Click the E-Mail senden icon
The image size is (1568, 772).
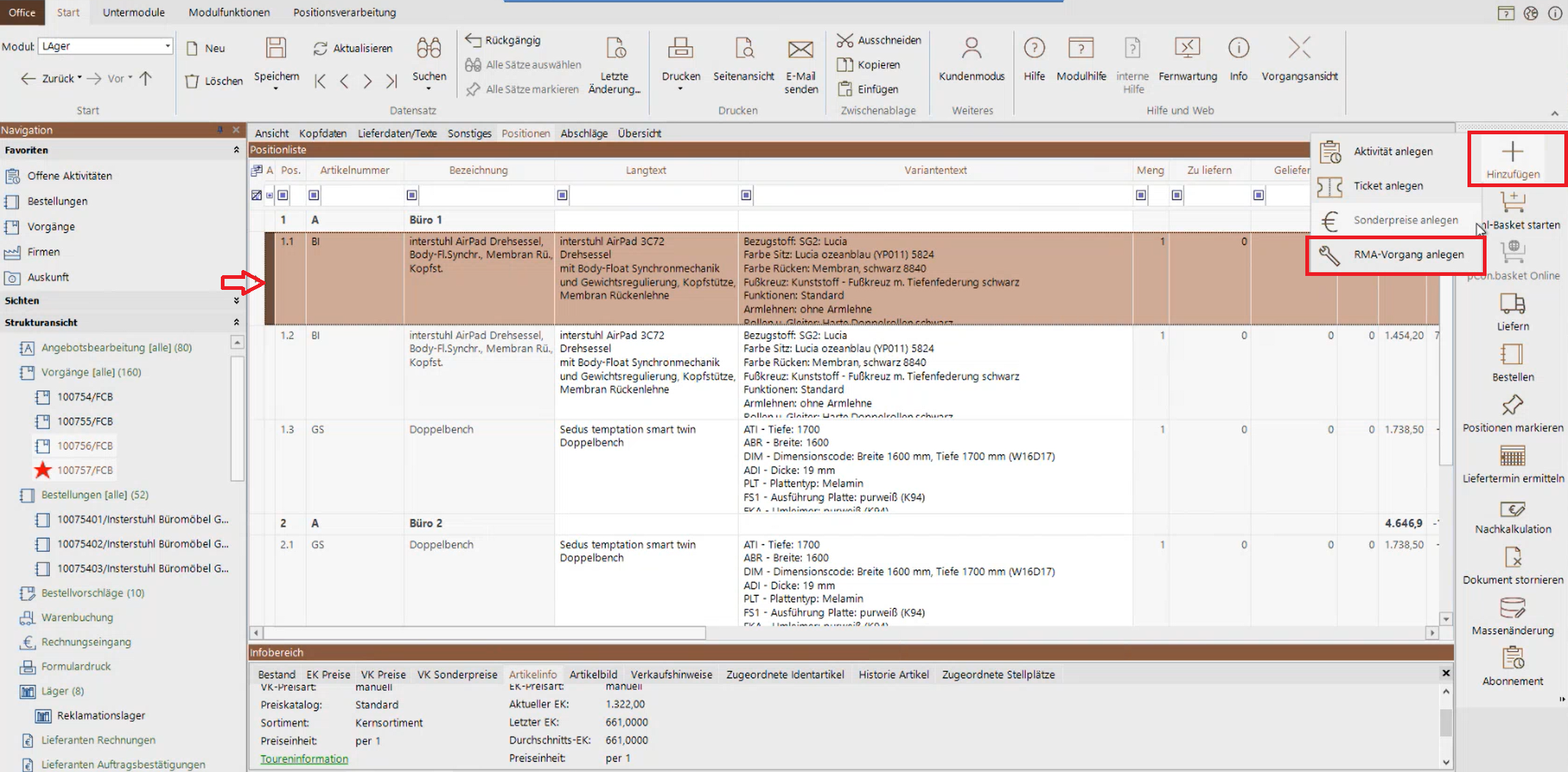[800, 49]
